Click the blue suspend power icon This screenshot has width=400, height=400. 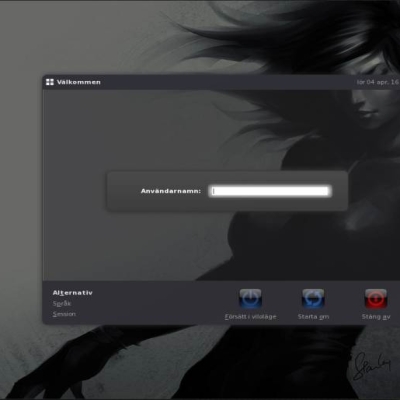click(x=250, y=298)
